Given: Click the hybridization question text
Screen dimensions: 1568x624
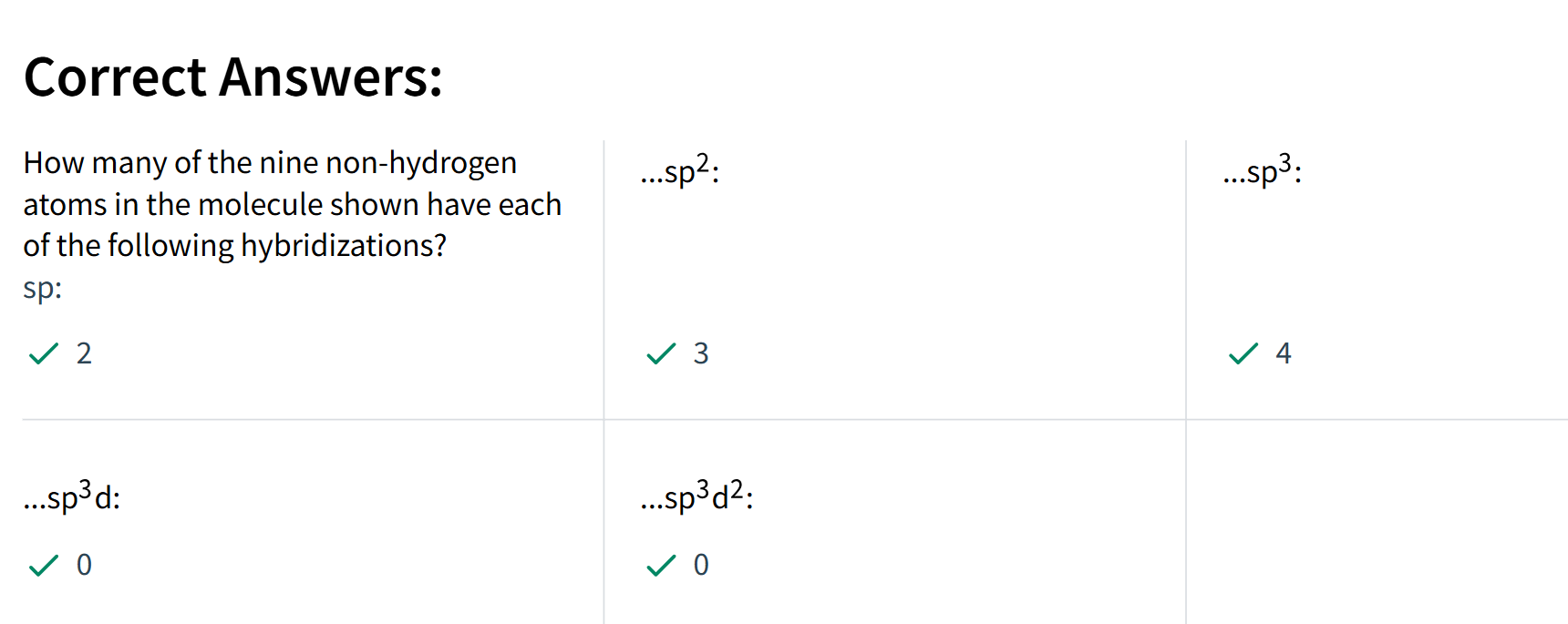Looking at the screenshot, I should pyautogui.click(x=292, y=204).
